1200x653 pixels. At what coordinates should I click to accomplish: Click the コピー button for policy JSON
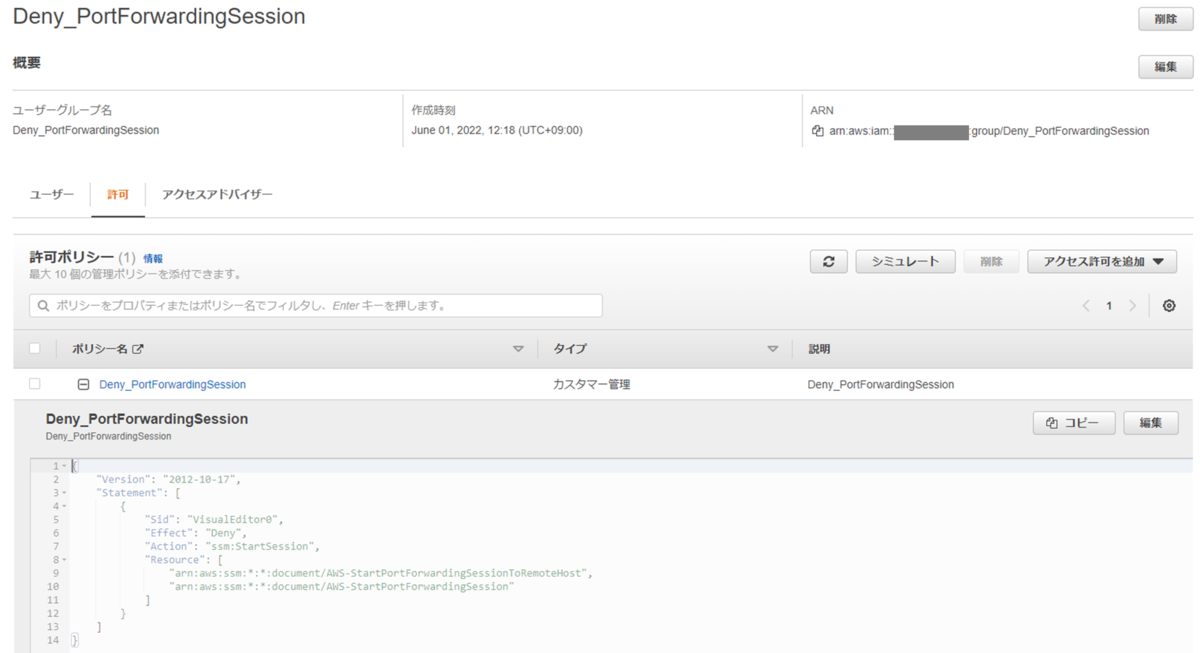click(x=1073, y=423)
